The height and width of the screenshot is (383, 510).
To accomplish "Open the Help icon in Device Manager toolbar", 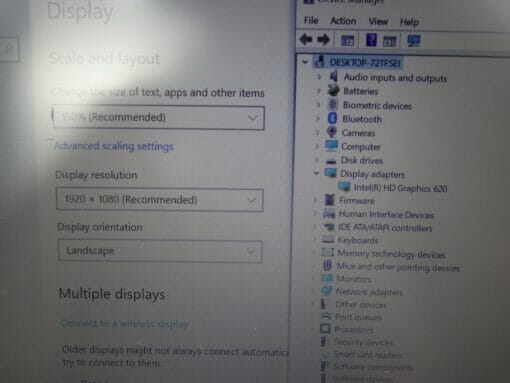I will pyautogui.click(x=371, y=40).
